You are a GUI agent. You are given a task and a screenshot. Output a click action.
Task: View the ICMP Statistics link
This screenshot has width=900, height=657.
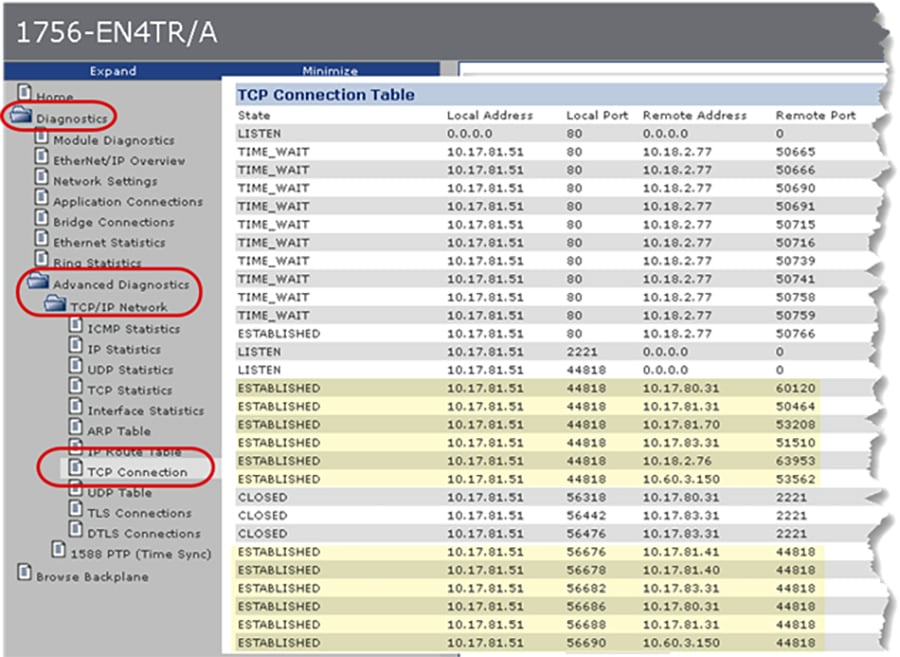point(134,329)
